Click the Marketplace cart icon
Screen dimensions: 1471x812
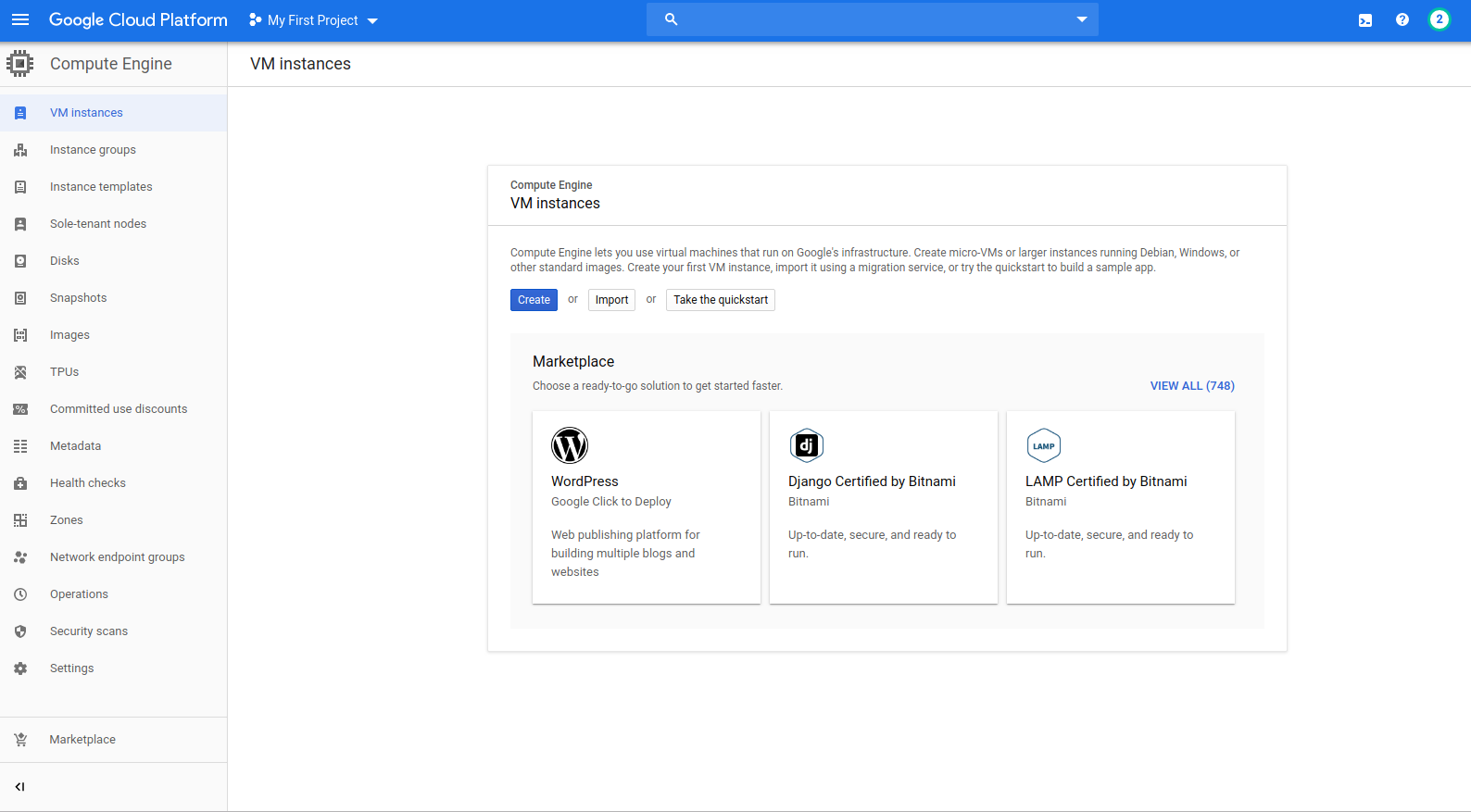point(20,740)
